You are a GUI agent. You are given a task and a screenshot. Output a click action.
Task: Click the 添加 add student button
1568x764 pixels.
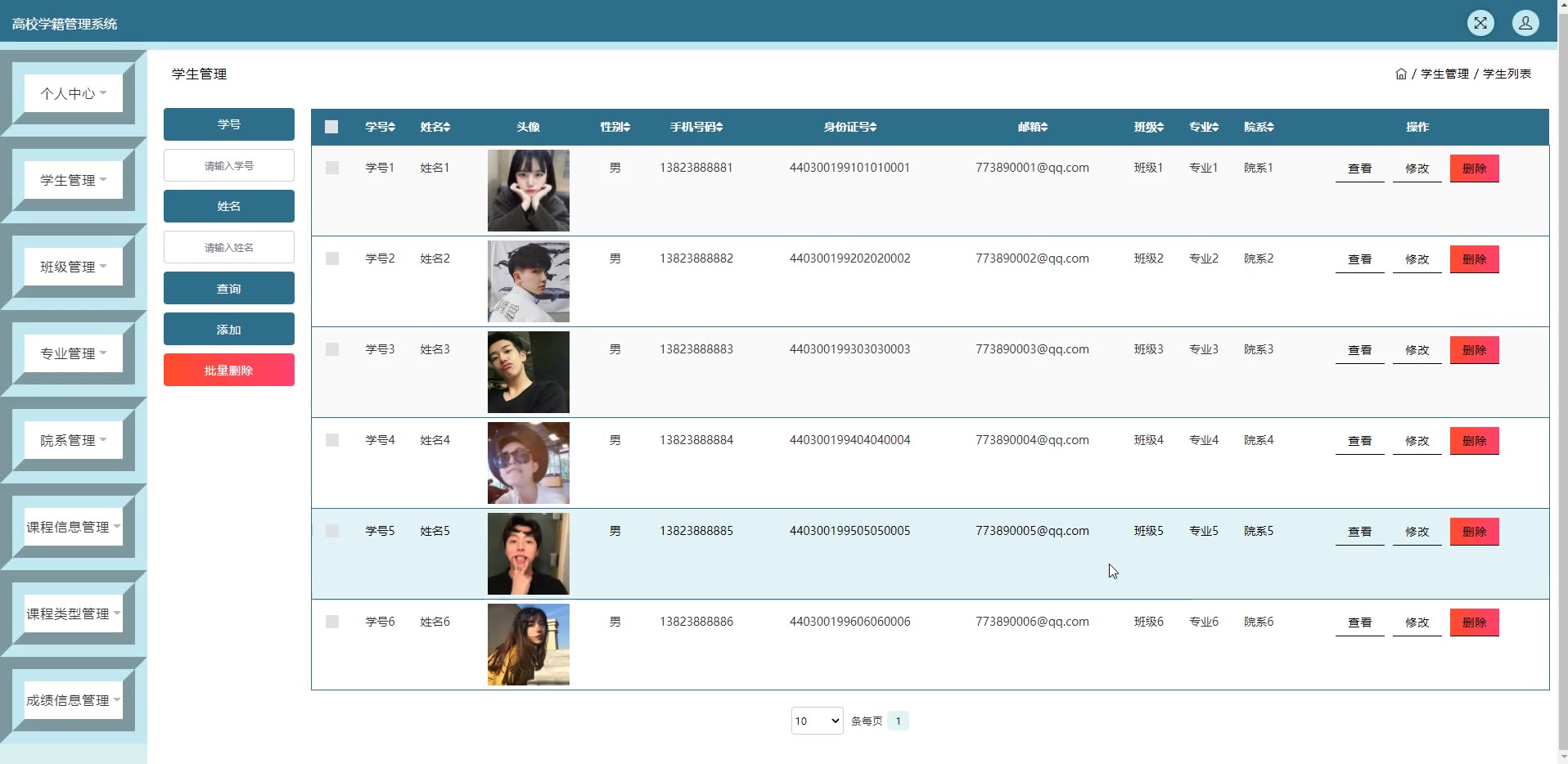(x=229, y=329)
